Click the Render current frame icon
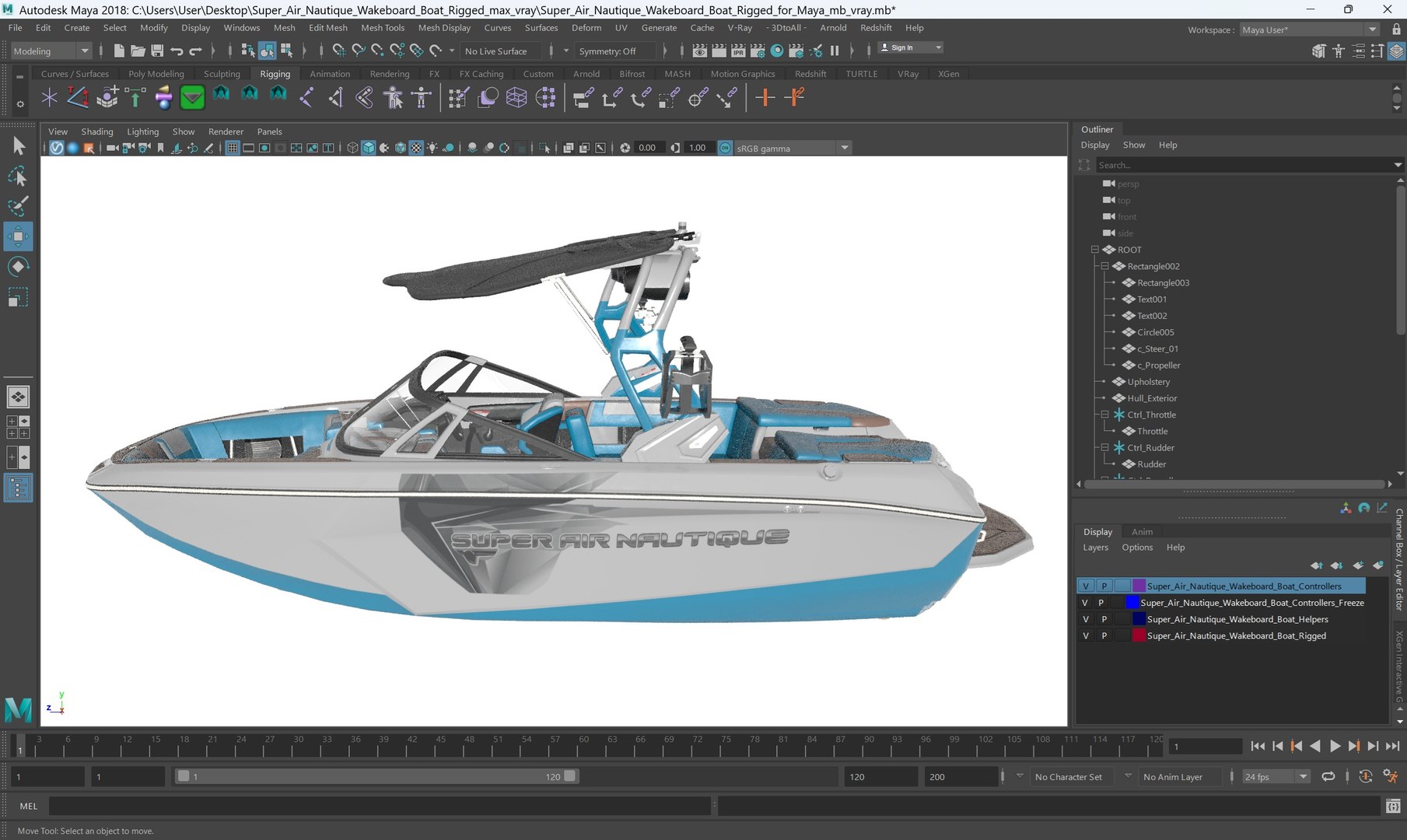Screen dimensions: 1407x840 [719, 51]
